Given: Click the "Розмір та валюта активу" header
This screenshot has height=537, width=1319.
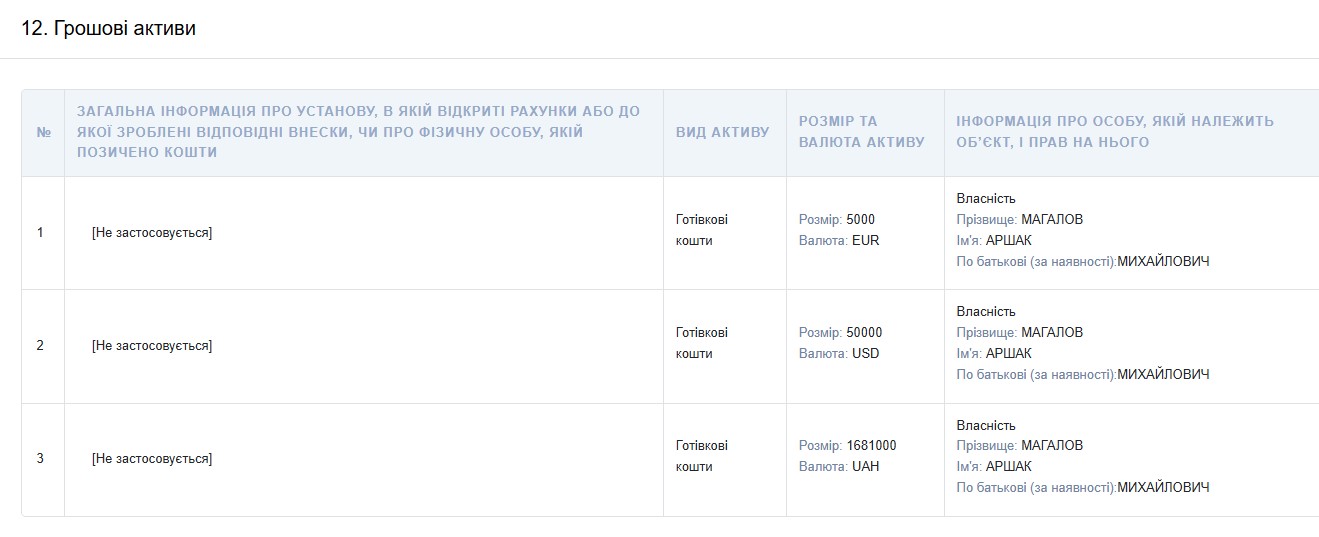Looking at the screenshot, I should tap(861, 132).
